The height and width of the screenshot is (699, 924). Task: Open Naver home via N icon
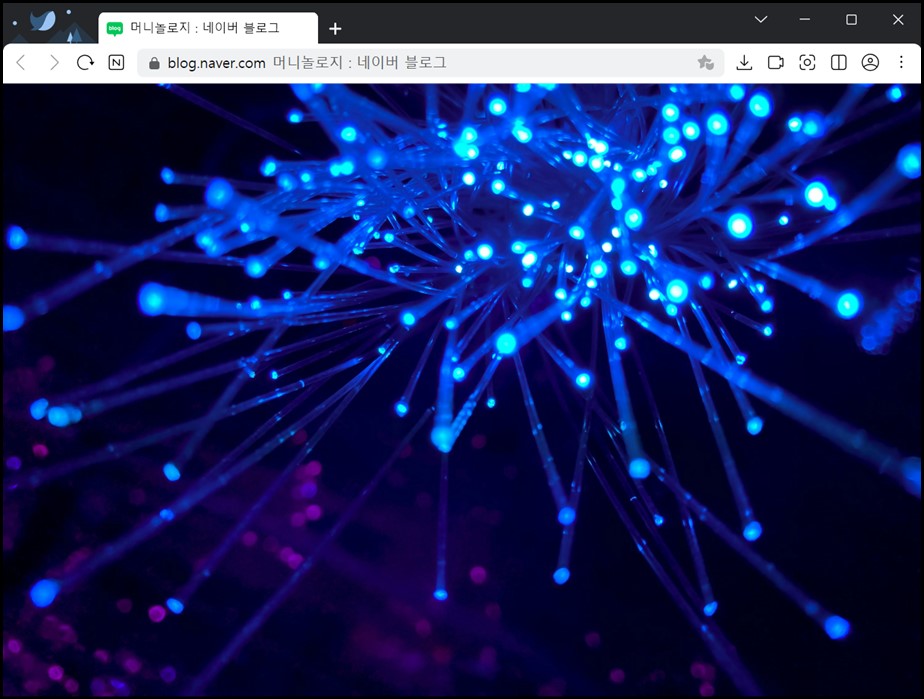coord(117,63)
